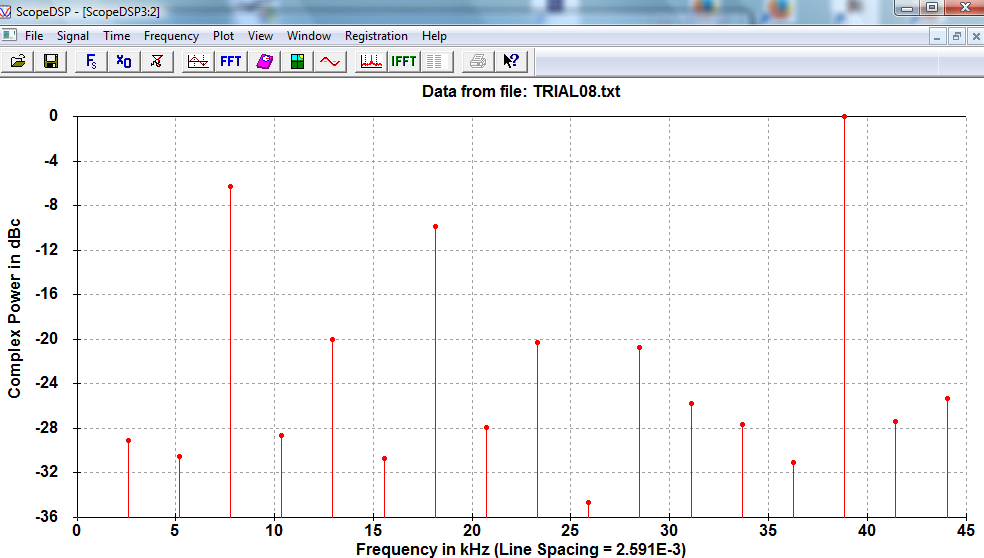
Task: Open the time-domain plot icon
Action: (198, 61)
